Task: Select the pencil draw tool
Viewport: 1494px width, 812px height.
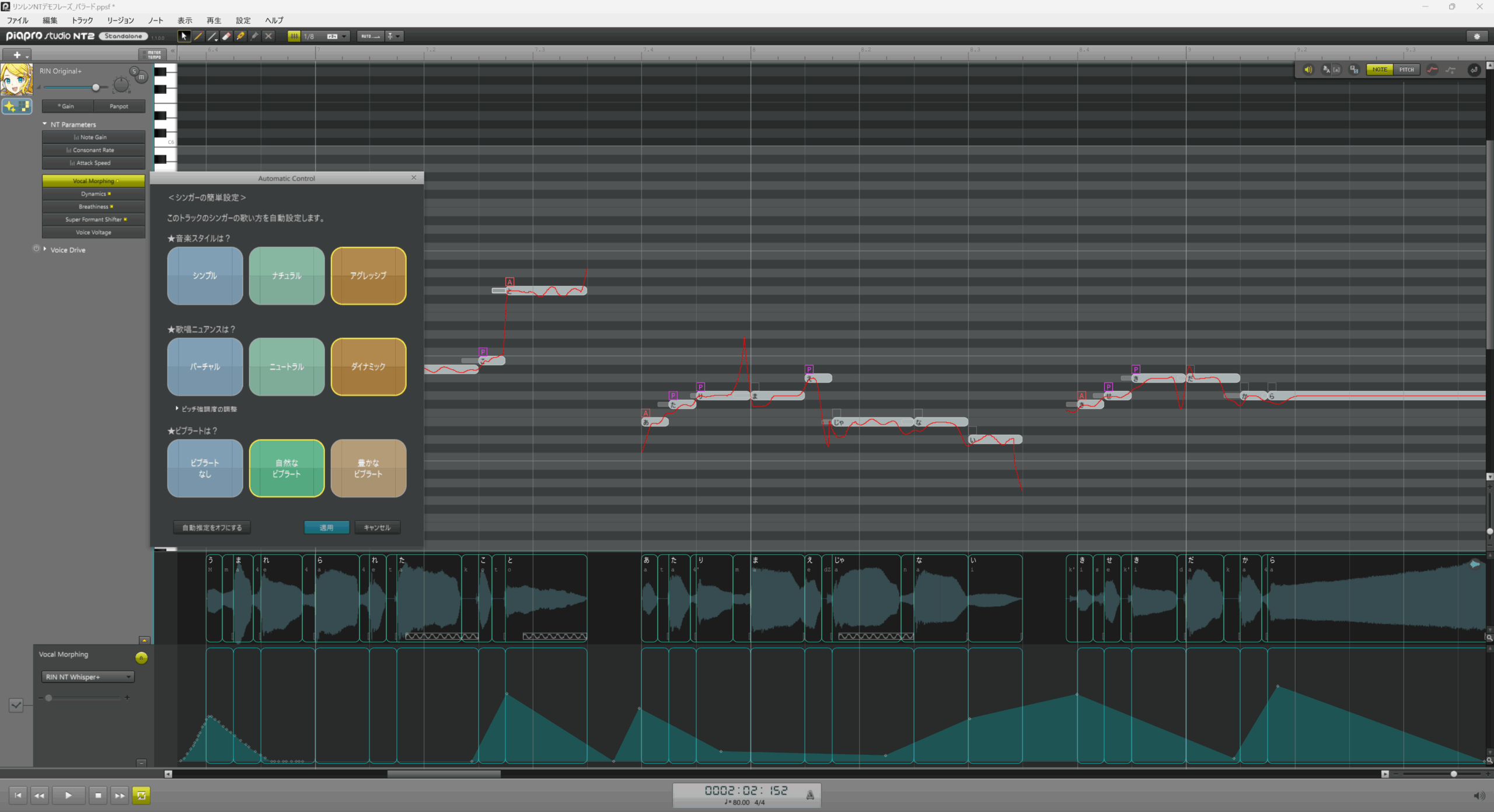Action: click(x=198, y=36)
